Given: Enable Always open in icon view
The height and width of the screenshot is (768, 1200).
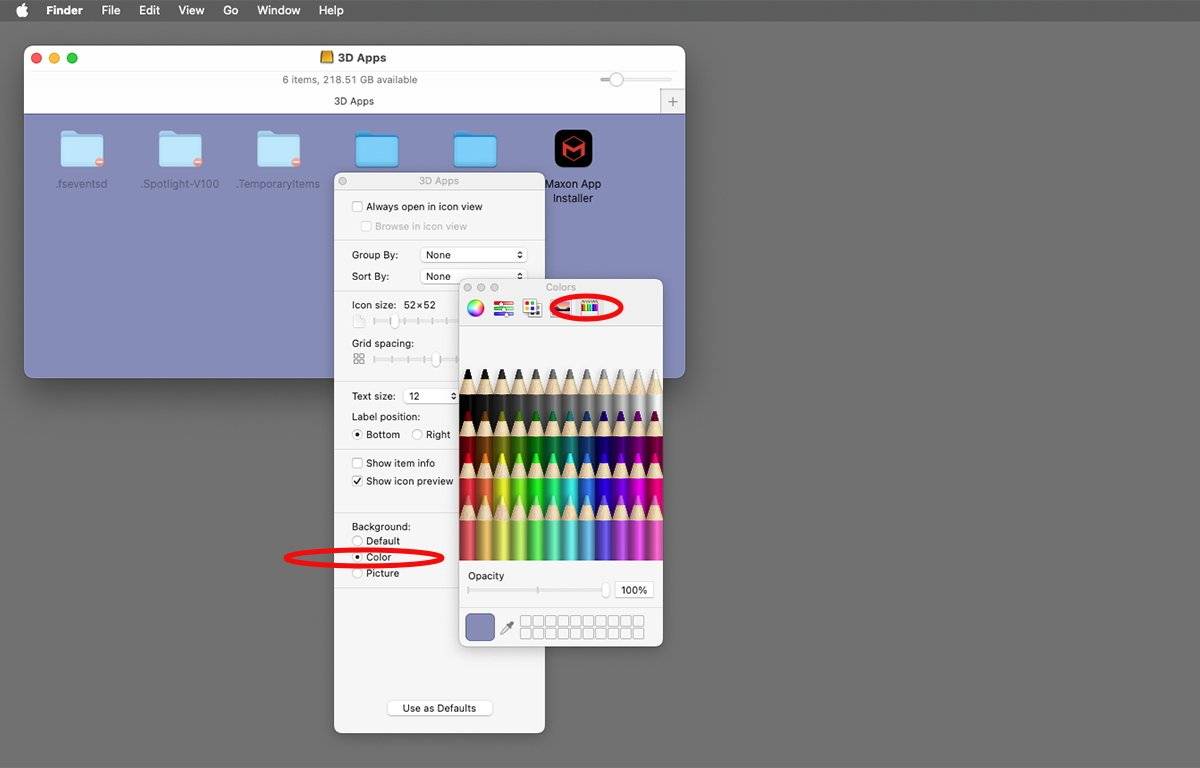Looking at the screenshot, I should click(358, 207).
